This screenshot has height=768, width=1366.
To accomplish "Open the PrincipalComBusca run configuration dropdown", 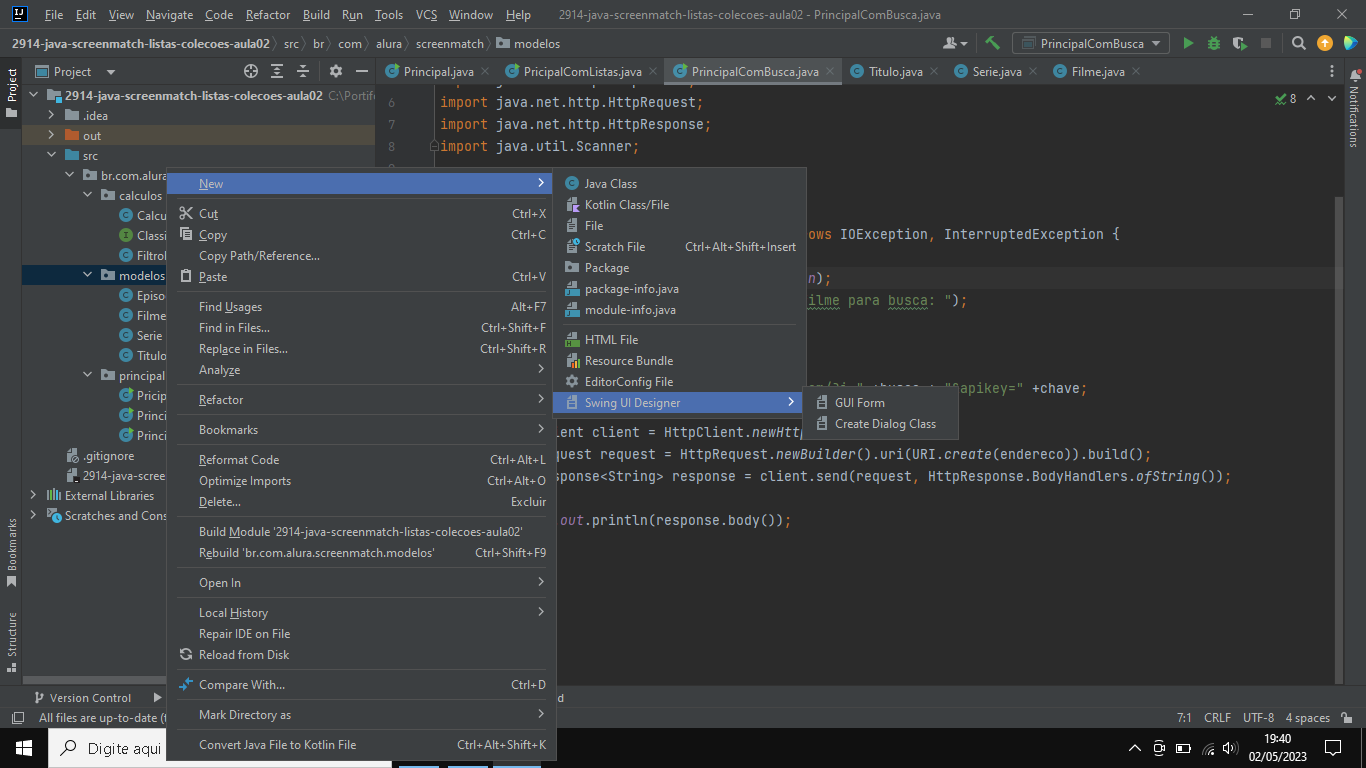I will [x=1091, y=44].
